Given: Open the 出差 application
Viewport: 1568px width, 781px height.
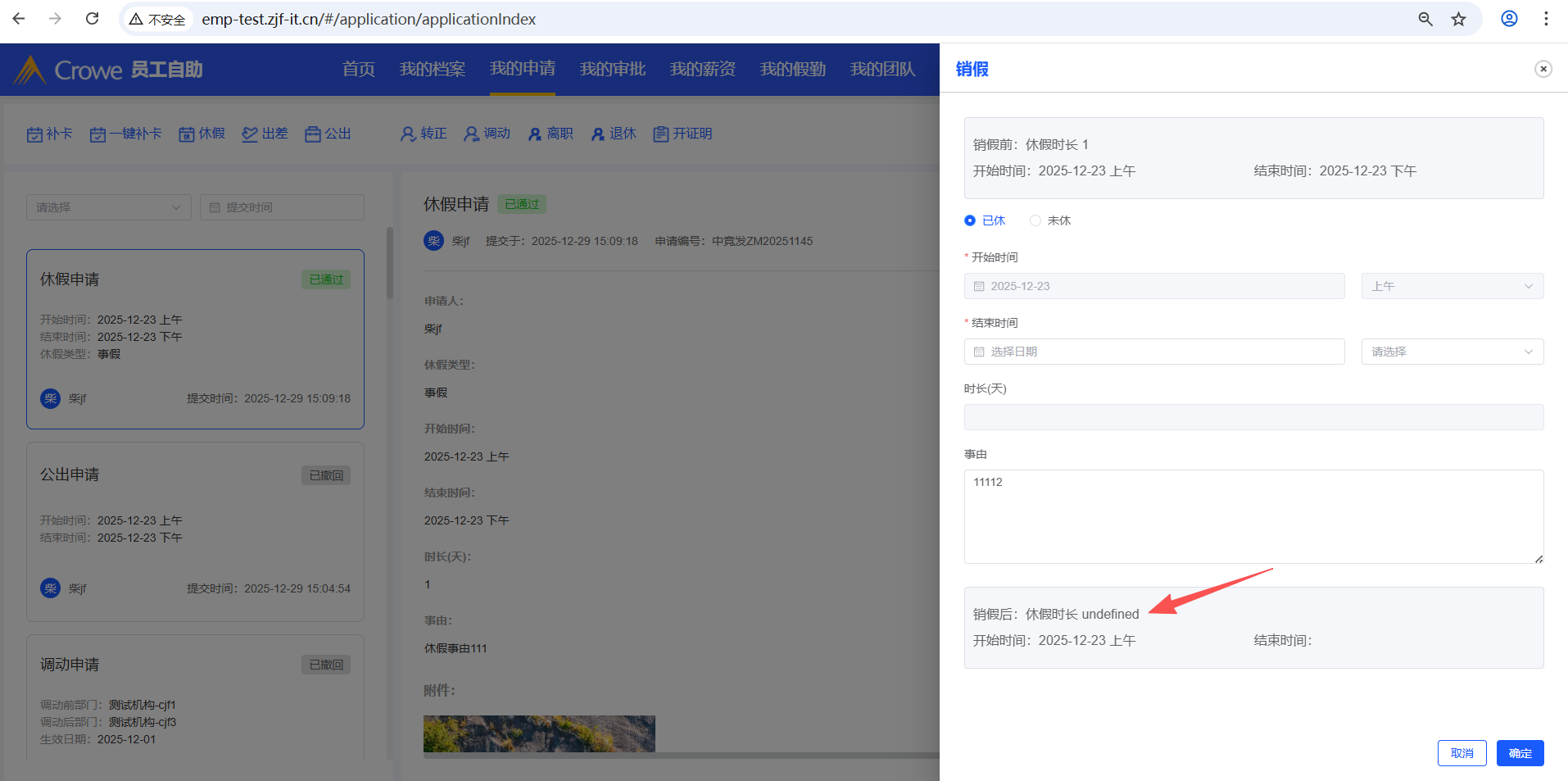Looking at the screenshot, I should pyautogui.click(x=265, y=134).
